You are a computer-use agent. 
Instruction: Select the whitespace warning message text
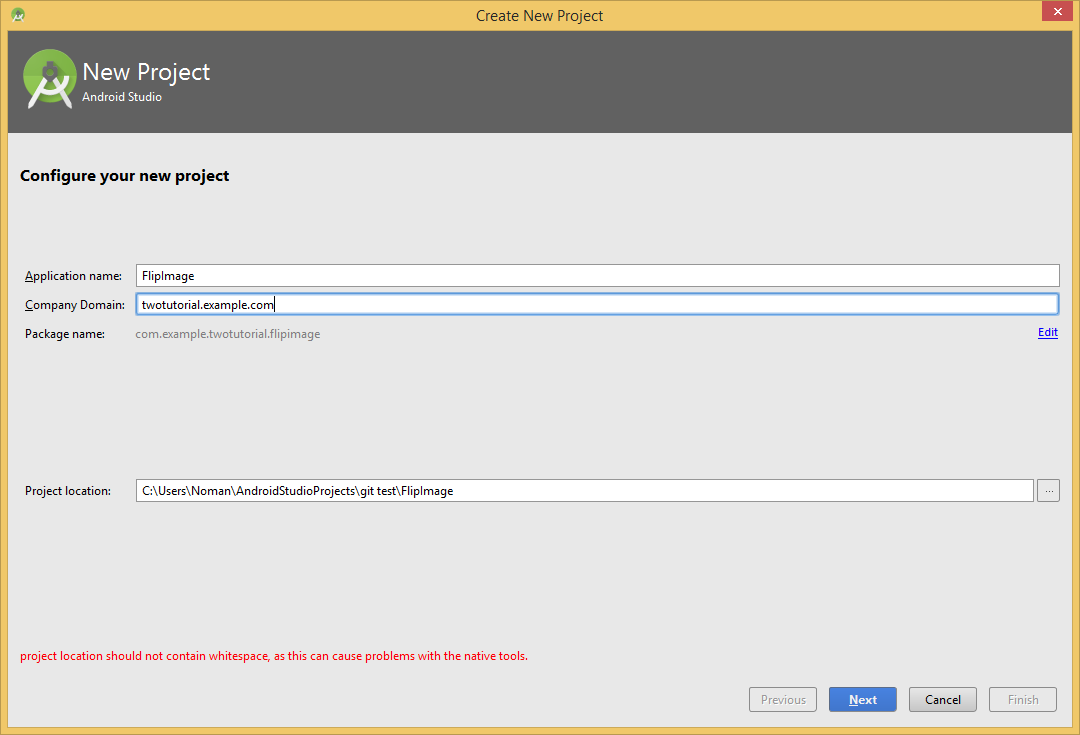[x=273, y=655]
